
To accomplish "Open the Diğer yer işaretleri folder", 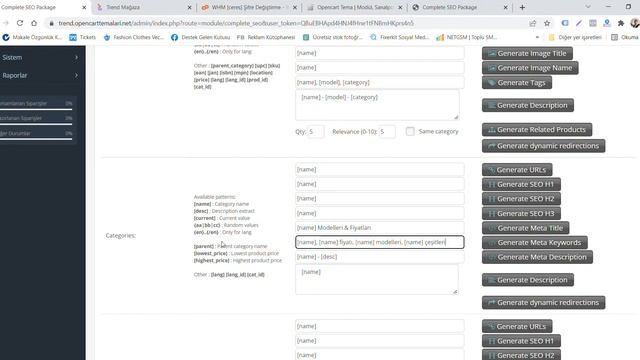I will 575,37.
